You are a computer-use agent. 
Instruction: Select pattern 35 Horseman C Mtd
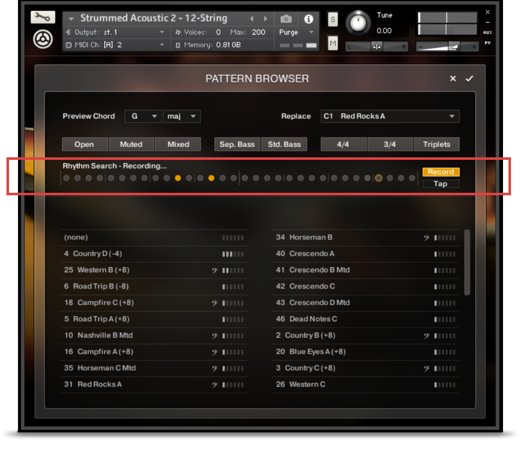click(154, 368)
